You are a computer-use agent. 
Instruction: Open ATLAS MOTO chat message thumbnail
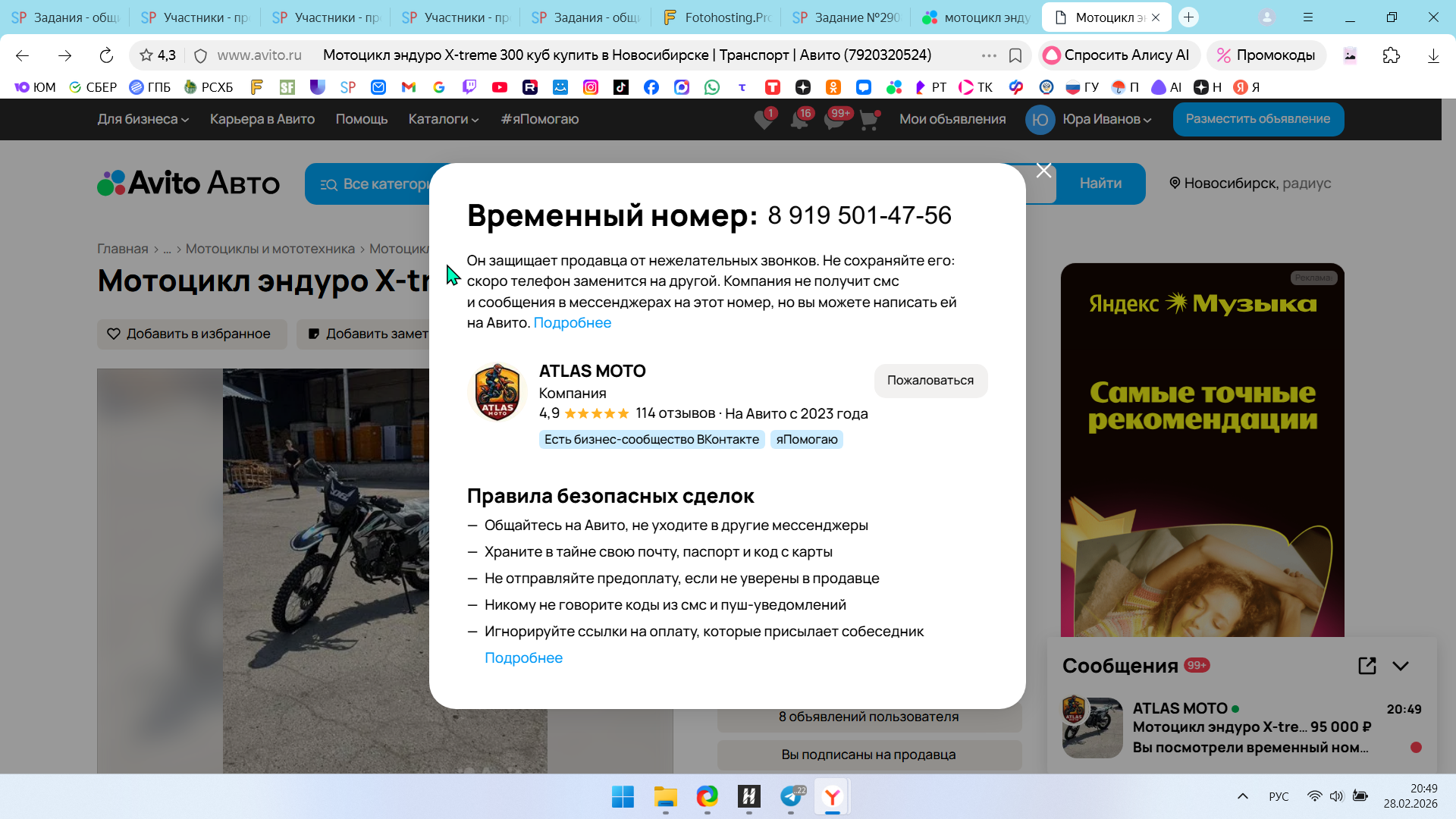(1092, 727)
